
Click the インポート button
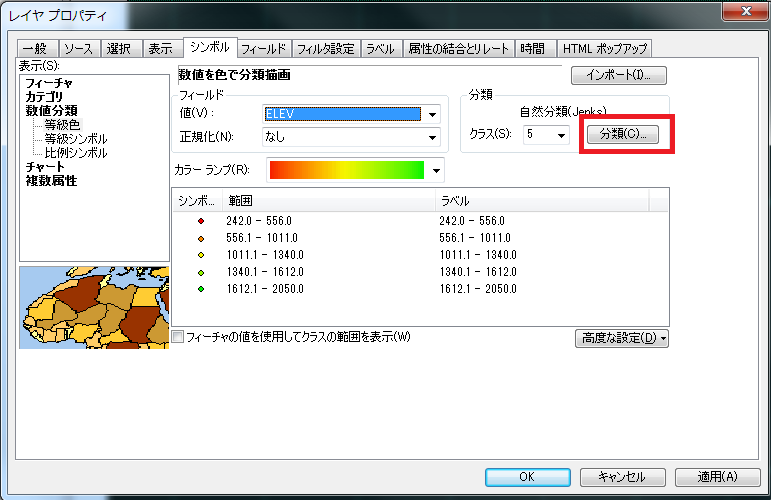click(619, 76)
